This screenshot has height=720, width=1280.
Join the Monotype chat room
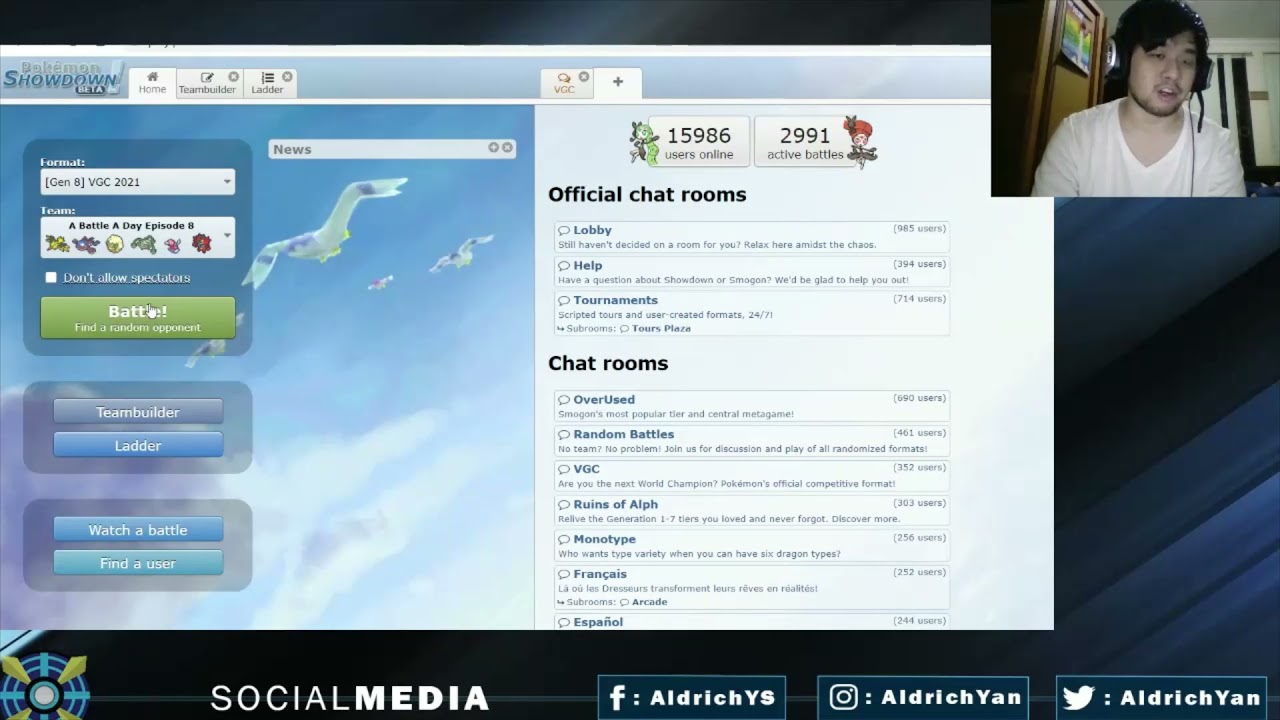pos(751,546)
